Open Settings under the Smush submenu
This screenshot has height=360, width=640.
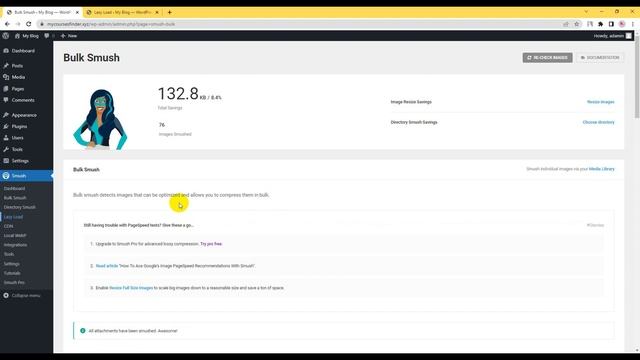tap(11, 264)
